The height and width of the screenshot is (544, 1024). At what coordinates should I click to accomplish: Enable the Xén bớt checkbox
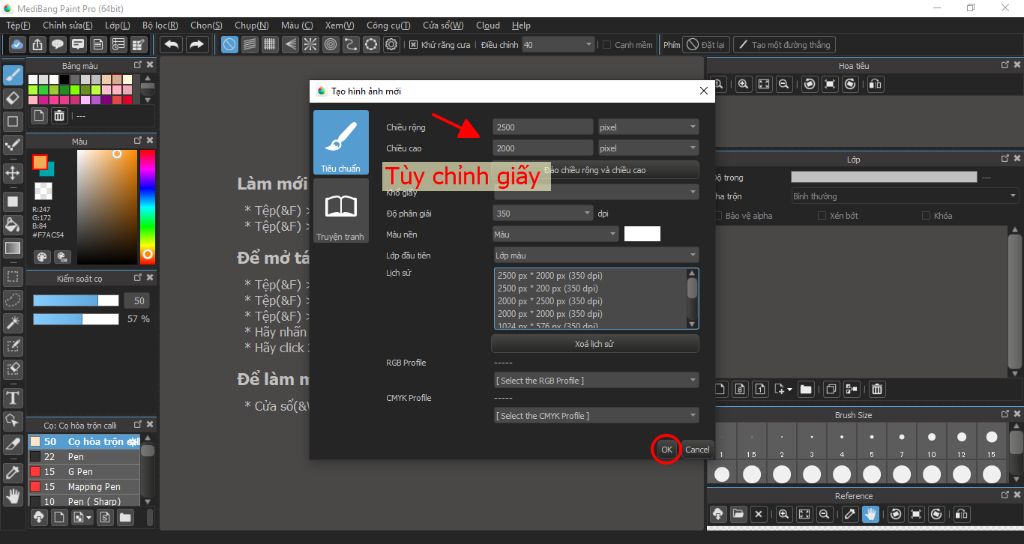tap(822, 216)
